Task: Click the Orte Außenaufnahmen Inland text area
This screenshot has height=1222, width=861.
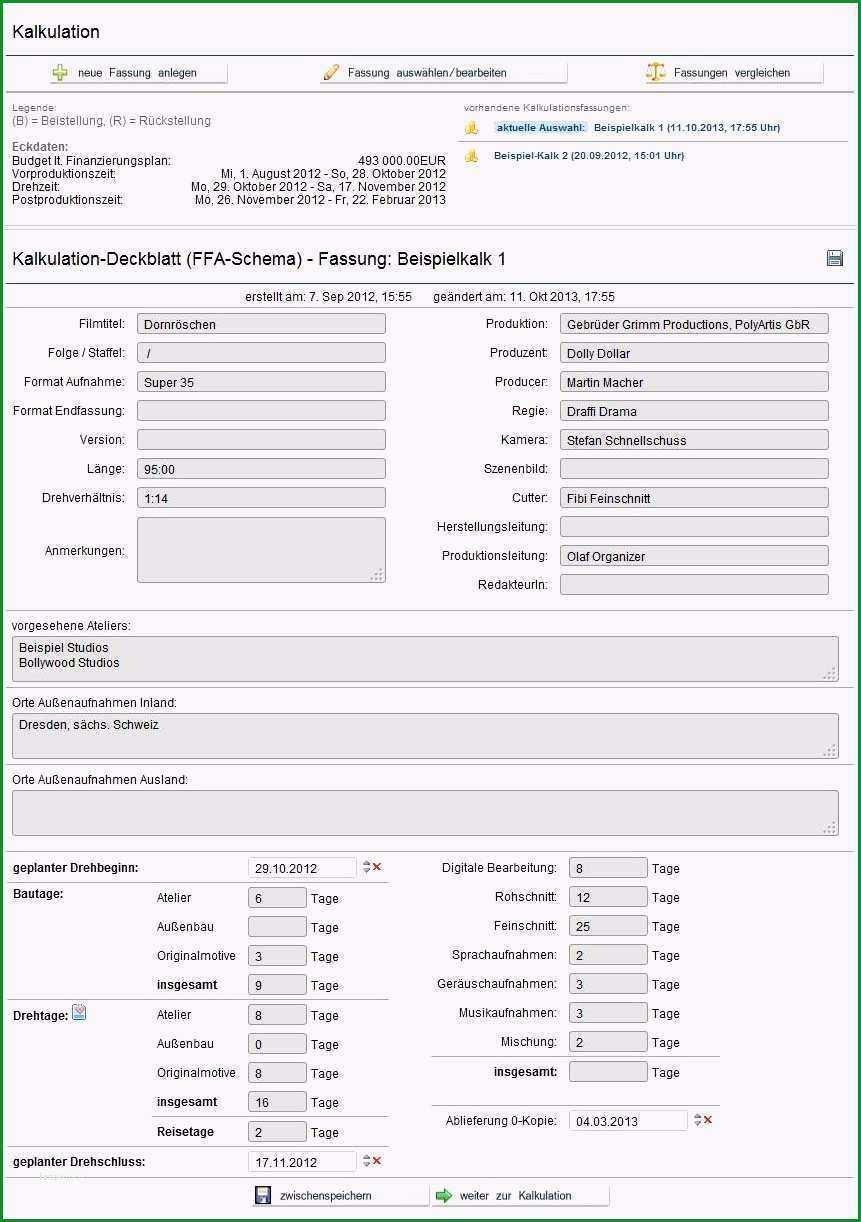Action: [425, 736]
